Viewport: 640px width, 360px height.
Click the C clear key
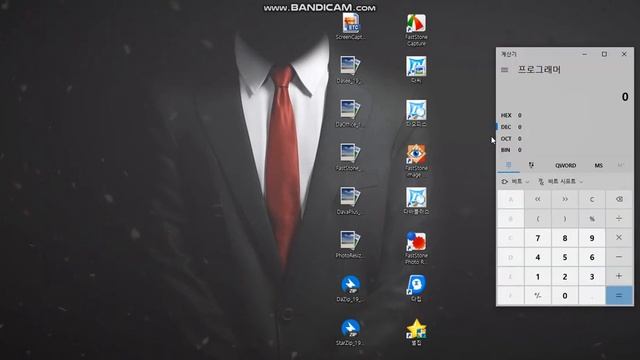(592, 199)
